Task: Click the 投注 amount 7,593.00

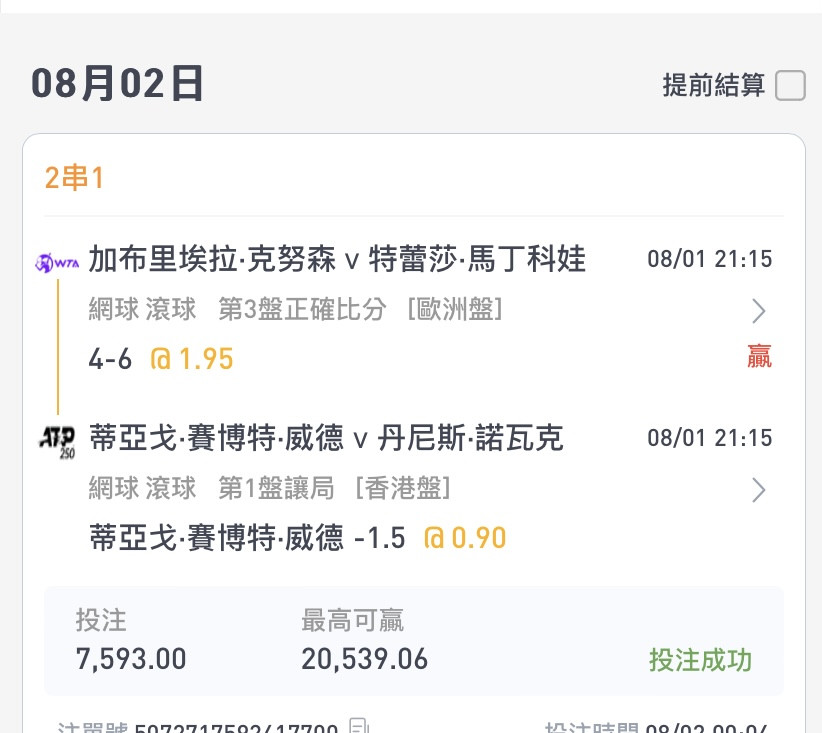Action: [131, 659]
